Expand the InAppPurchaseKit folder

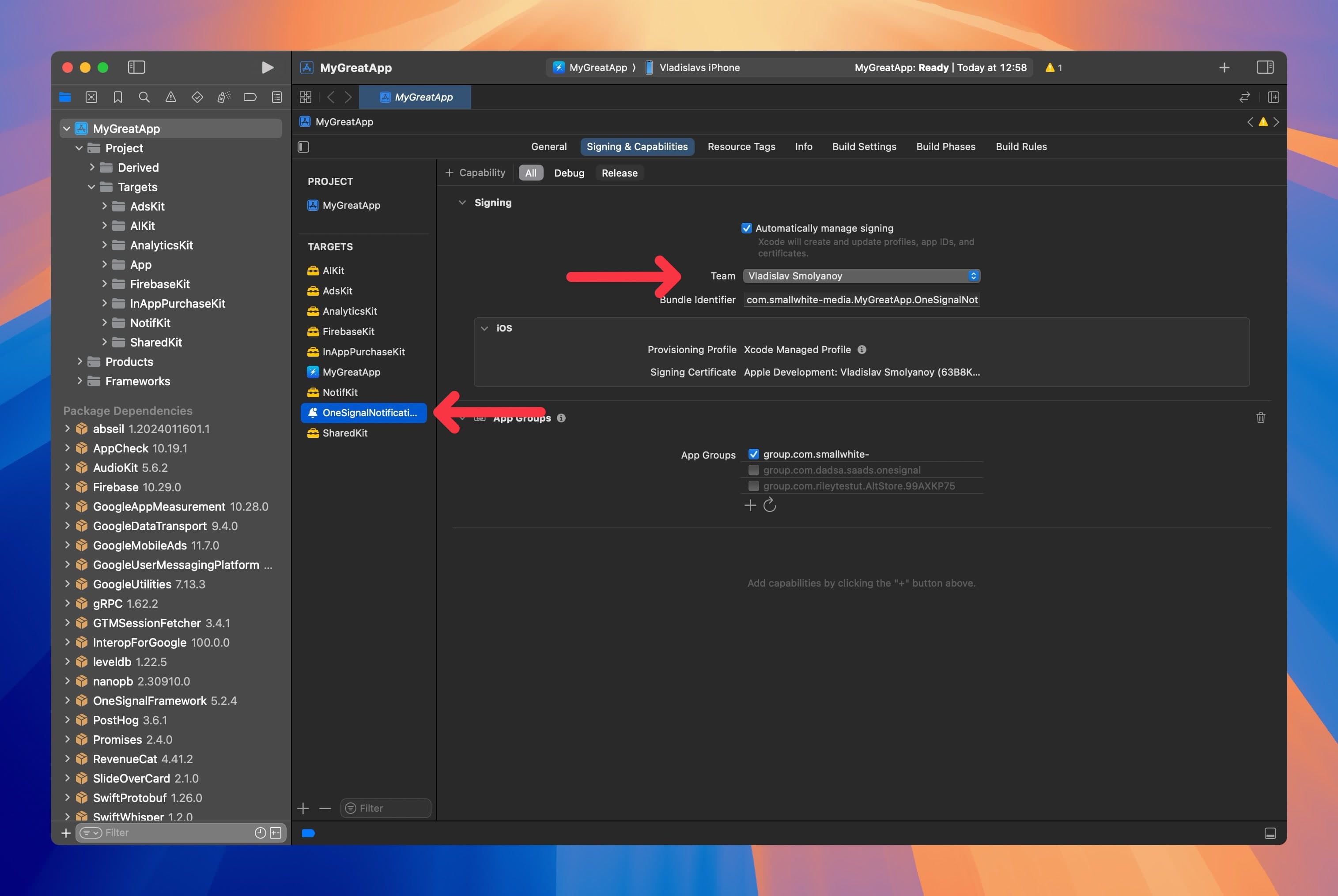click(x=104, y=303)
